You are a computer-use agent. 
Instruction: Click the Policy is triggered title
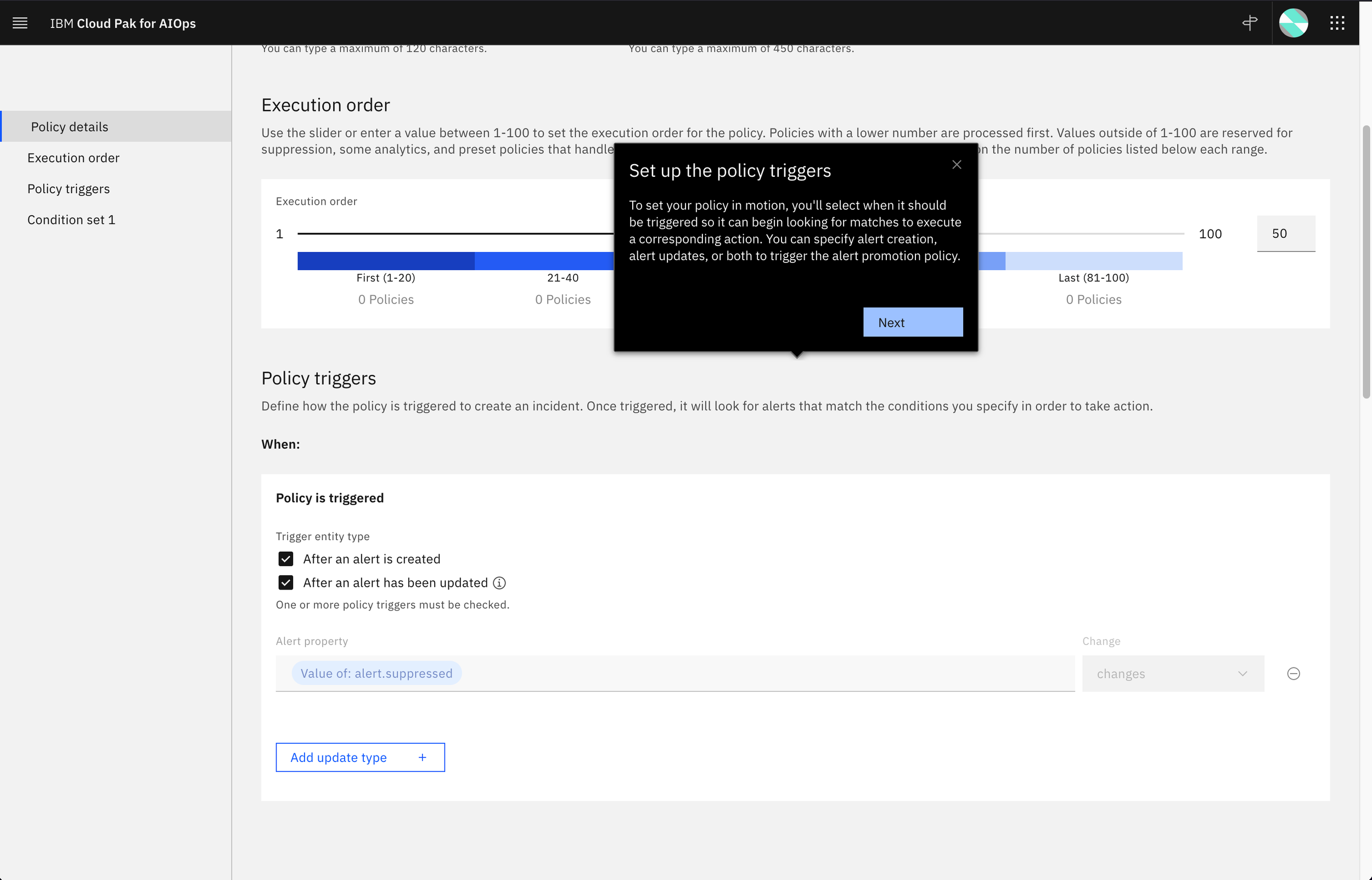[330, 498]
